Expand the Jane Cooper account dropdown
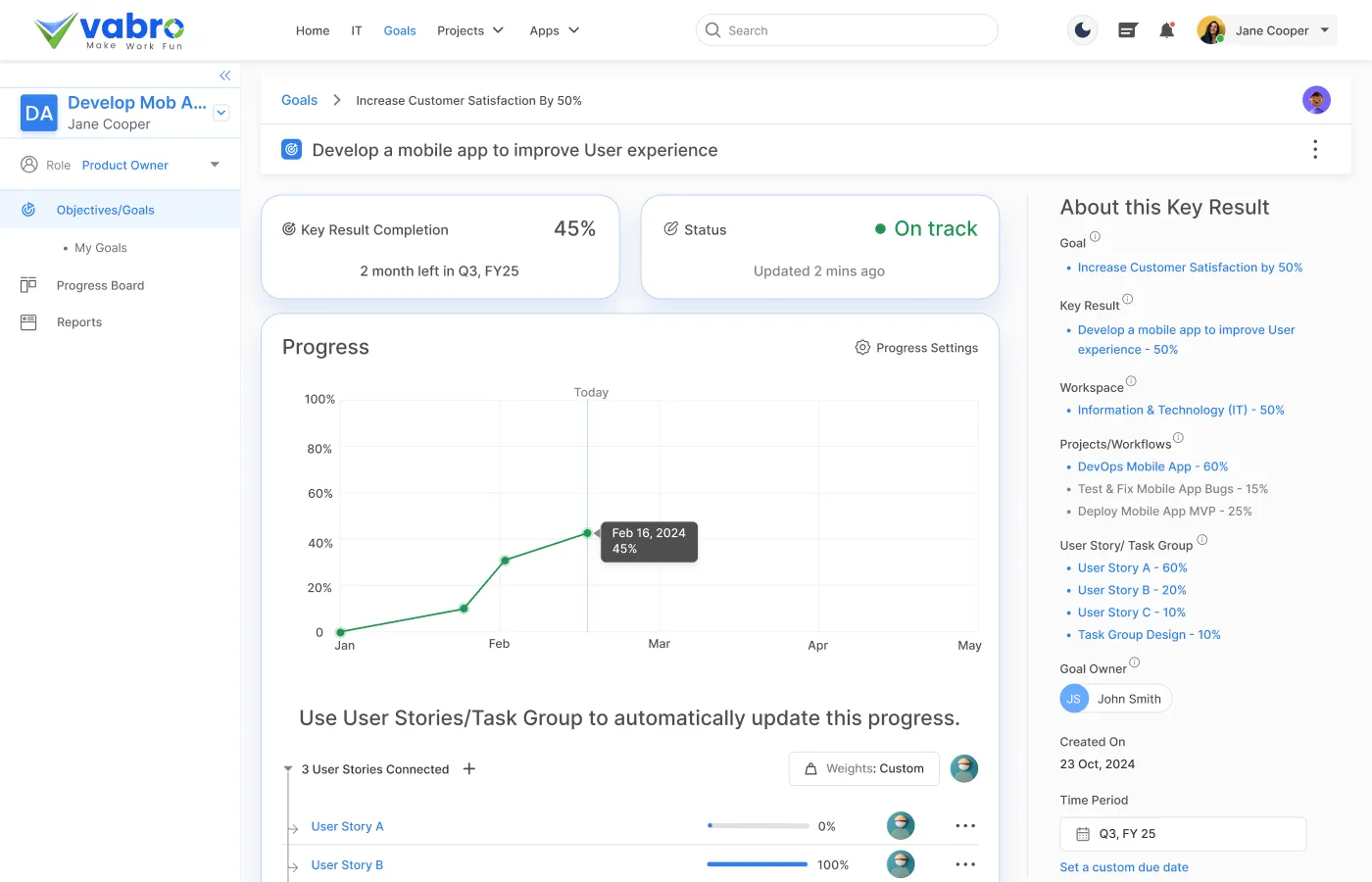1372x882 pixels. 1325,30
